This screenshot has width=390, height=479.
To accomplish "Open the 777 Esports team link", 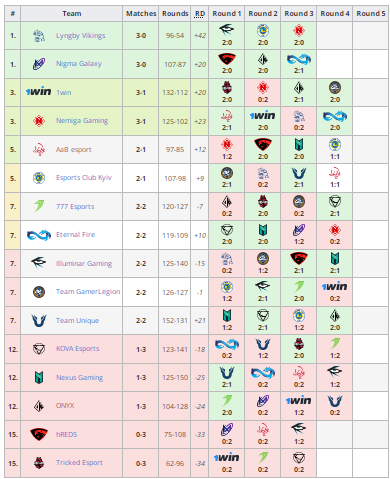I will [75, 207].
